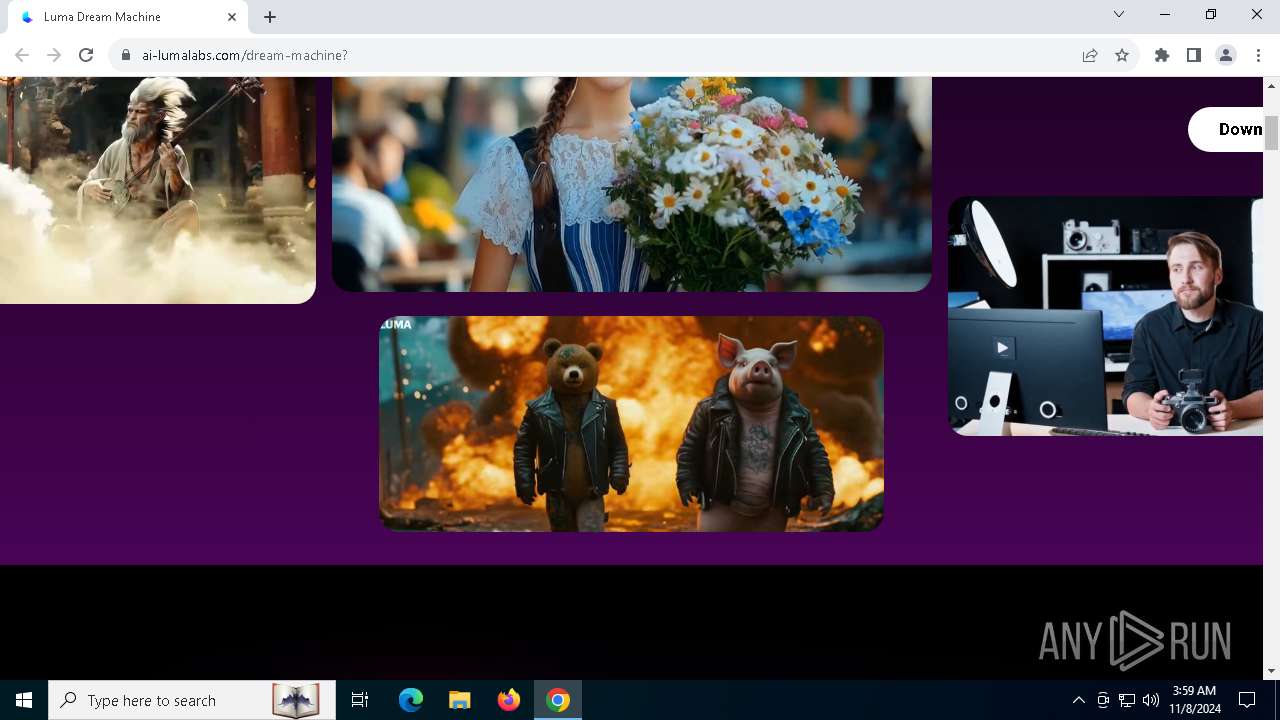Click the taskbar search box
This screenshot has width=1280, height=720.
point(191,700)
